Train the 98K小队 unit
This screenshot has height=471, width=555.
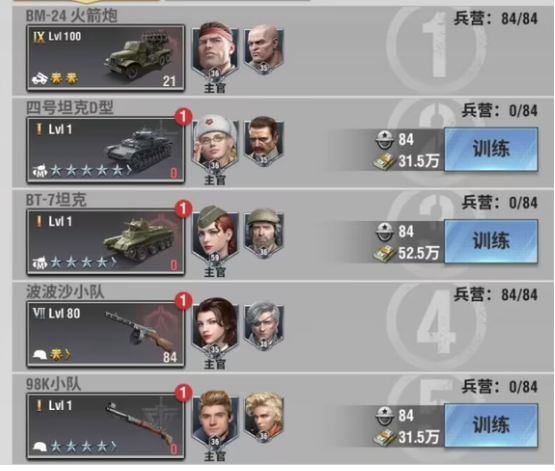[x=491, y=425]
